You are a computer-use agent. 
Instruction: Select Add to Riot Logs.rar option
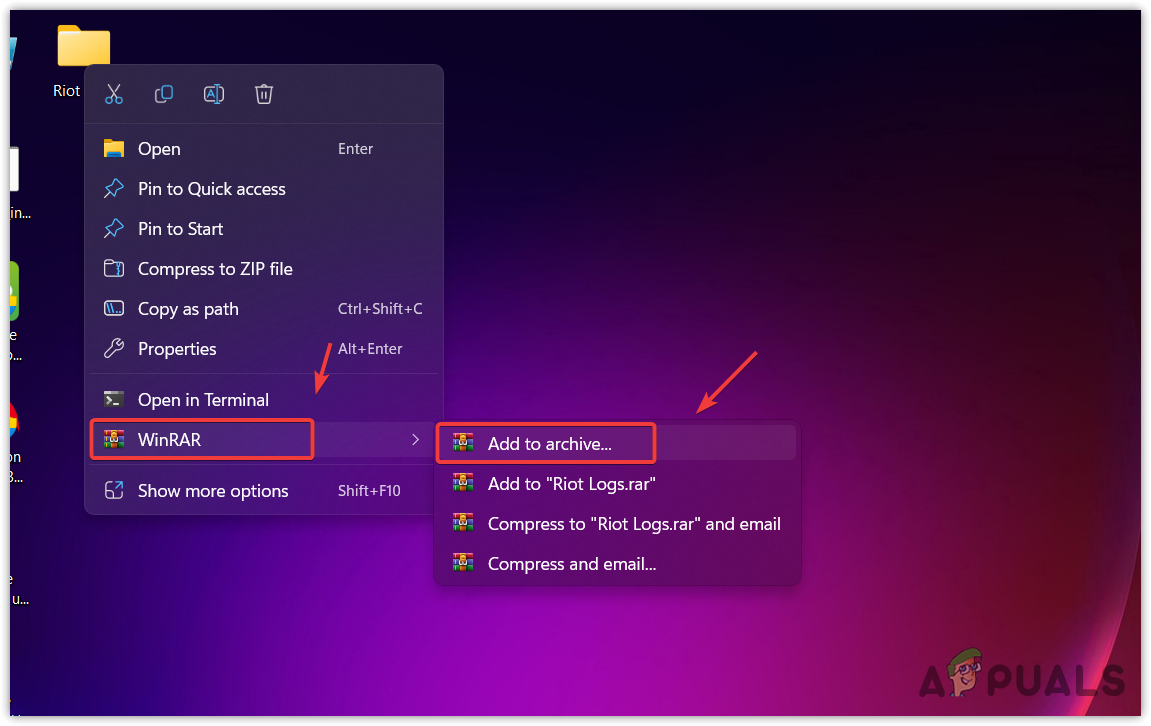coord(570,483)
